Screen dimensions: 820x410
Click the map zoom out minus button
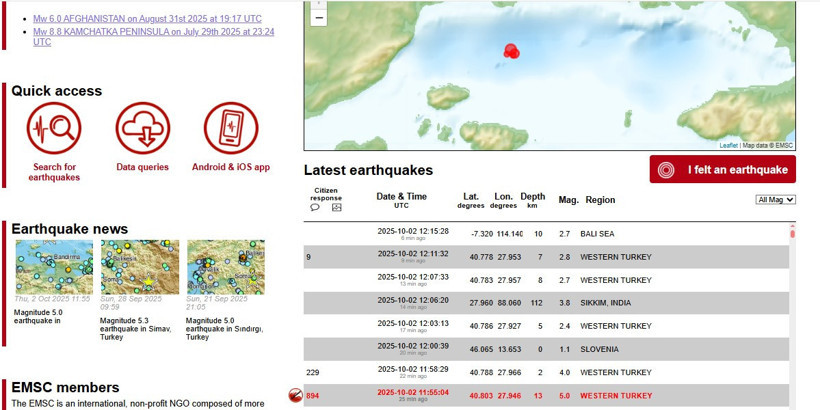(319, 17)
